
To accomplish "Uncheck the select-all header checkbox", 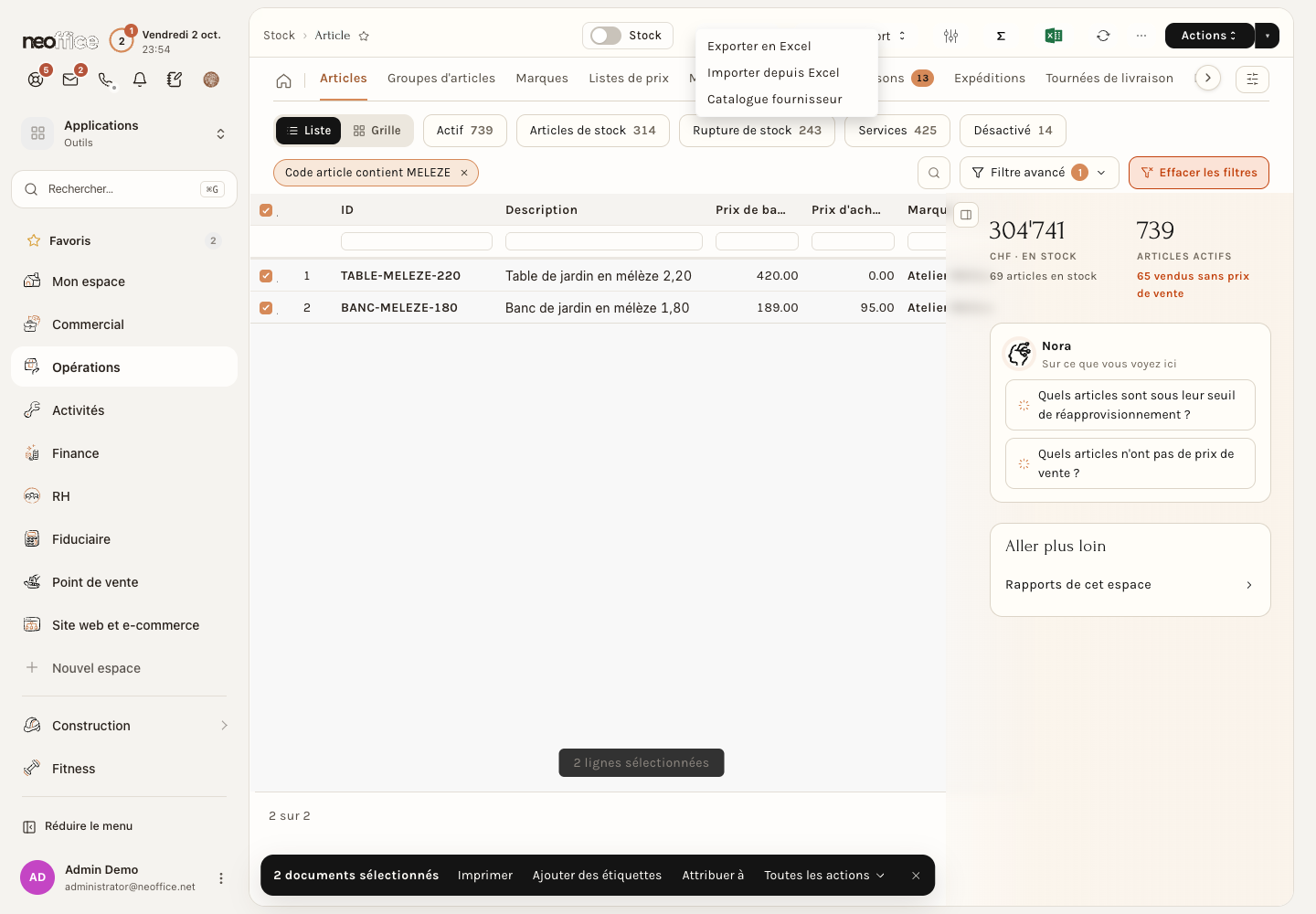I will (x=266, y=210).
